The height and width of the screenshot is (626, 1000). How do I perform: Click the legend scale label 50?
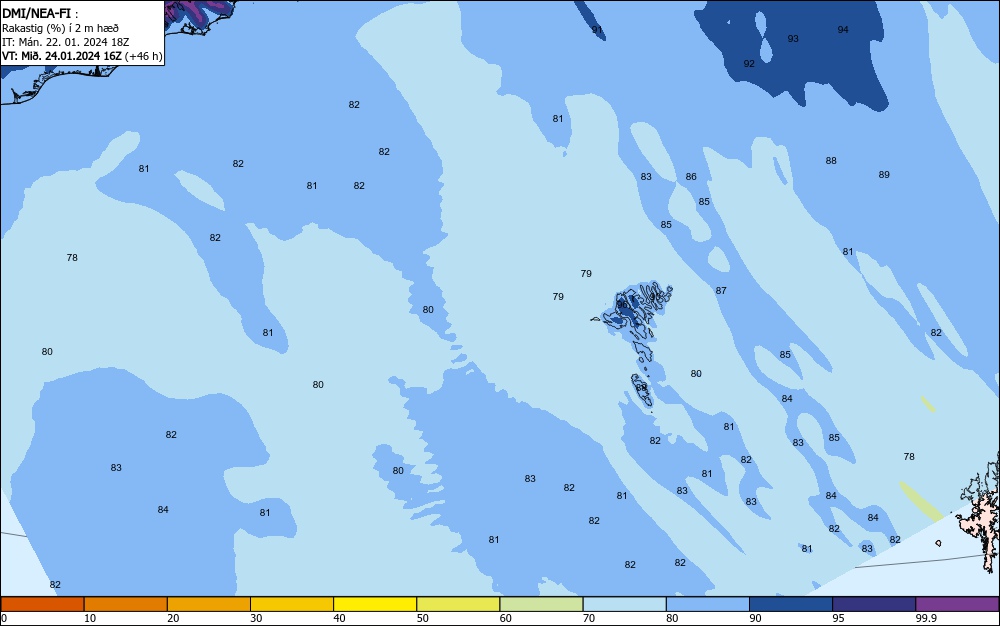[422, 618]
